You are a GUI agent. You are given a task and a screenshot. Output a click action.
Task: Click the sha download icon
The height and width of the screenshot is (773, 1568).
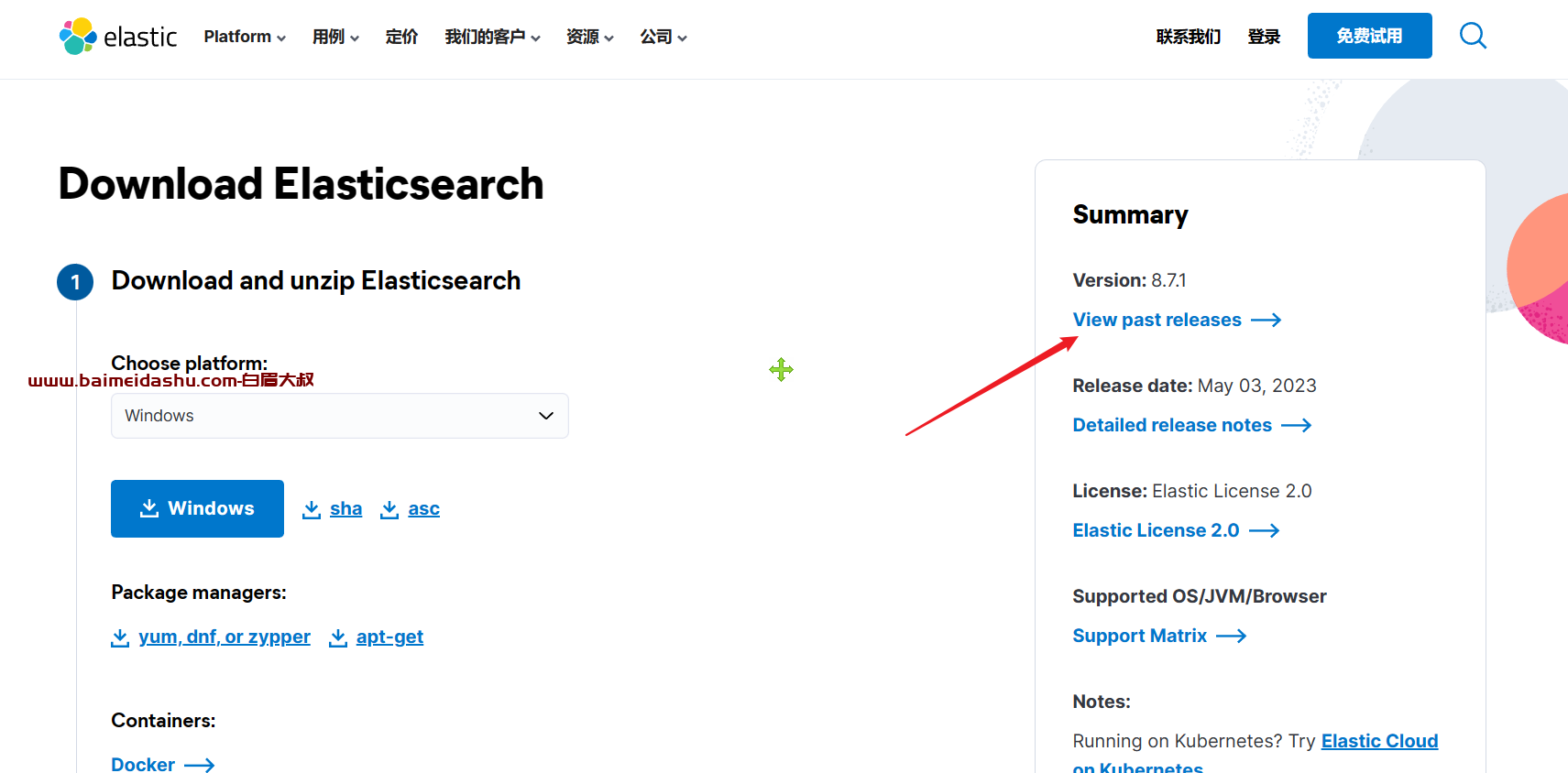pyautogui.click(x=312, y=509)
